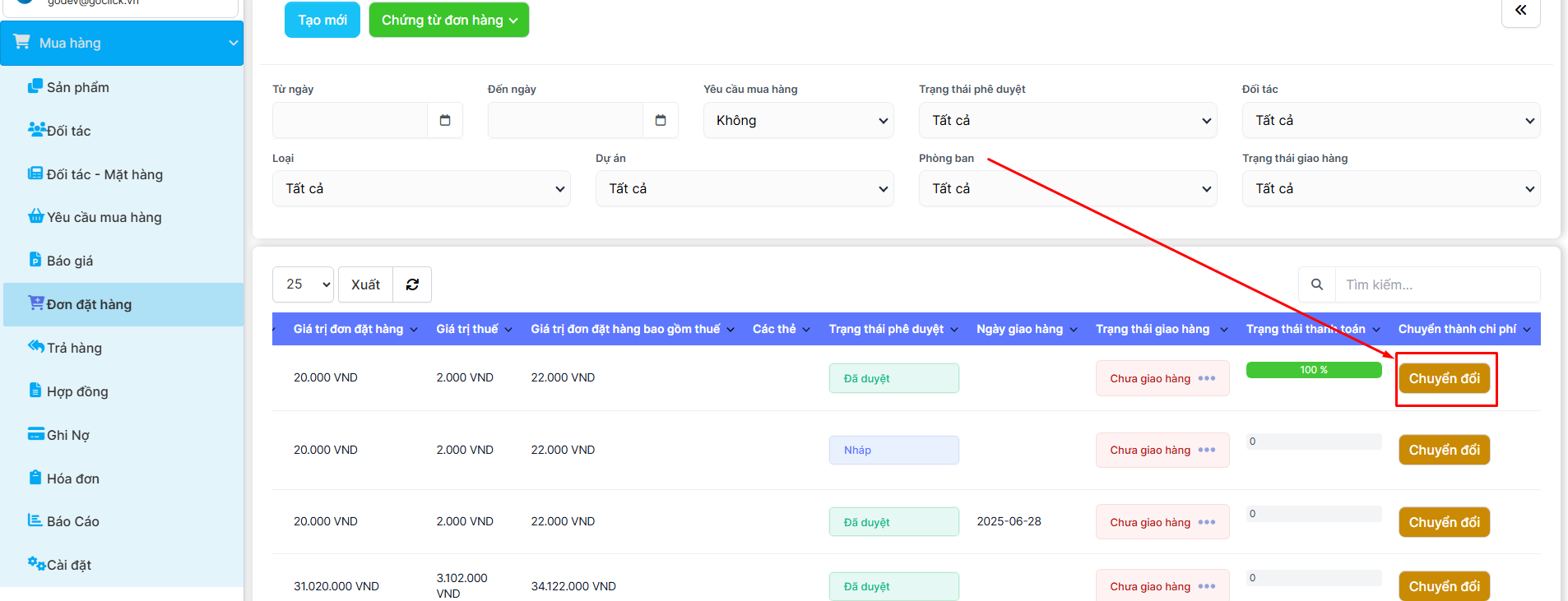This screenshot has height=601, width=1568.
Task: Expand the Yêu cầu mua hàng dropdown
Action: (798, 120)
